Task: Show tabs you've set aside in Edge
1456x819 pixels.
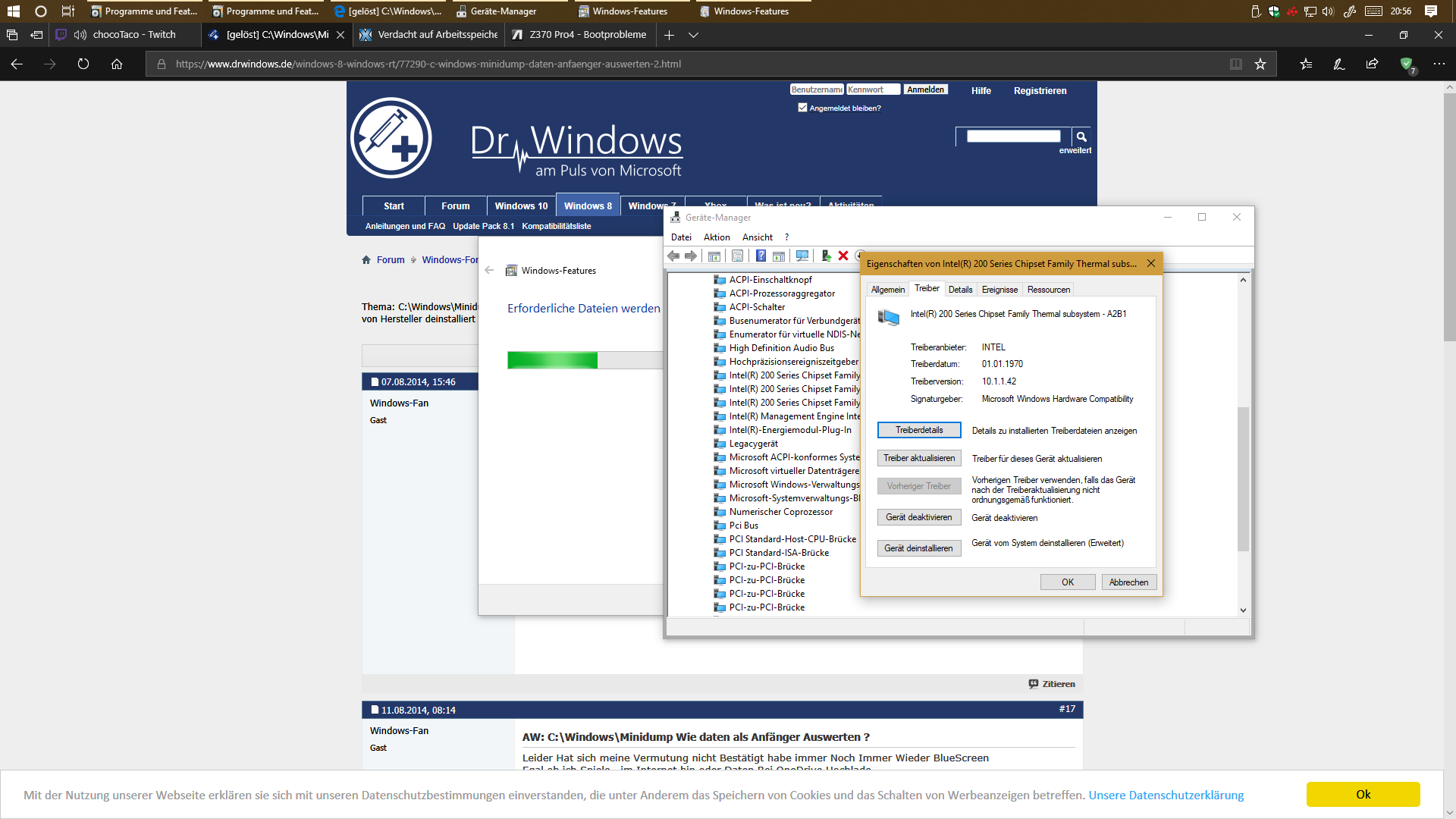Action: pos(12,35)
